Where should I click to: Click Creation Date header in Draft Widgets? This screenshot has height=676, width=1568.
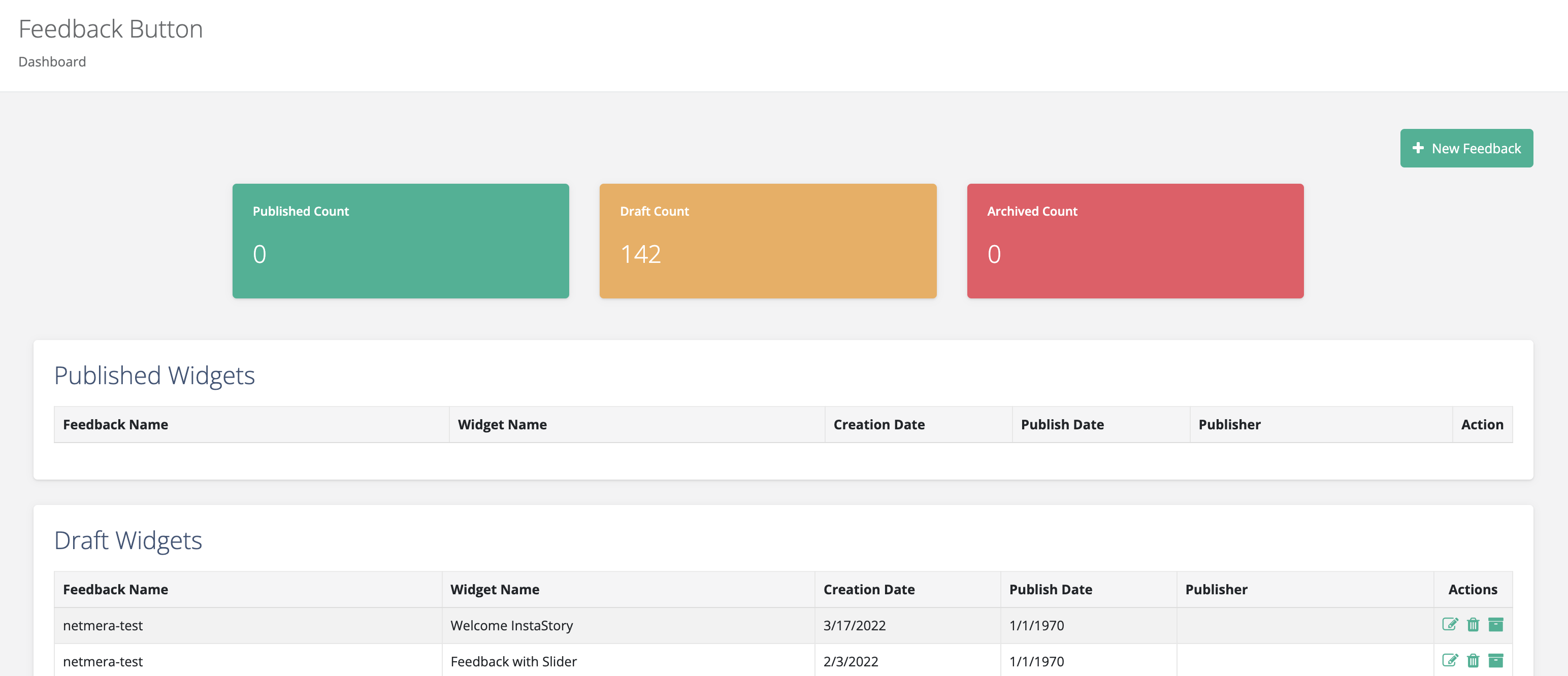(x=869, y=589)
